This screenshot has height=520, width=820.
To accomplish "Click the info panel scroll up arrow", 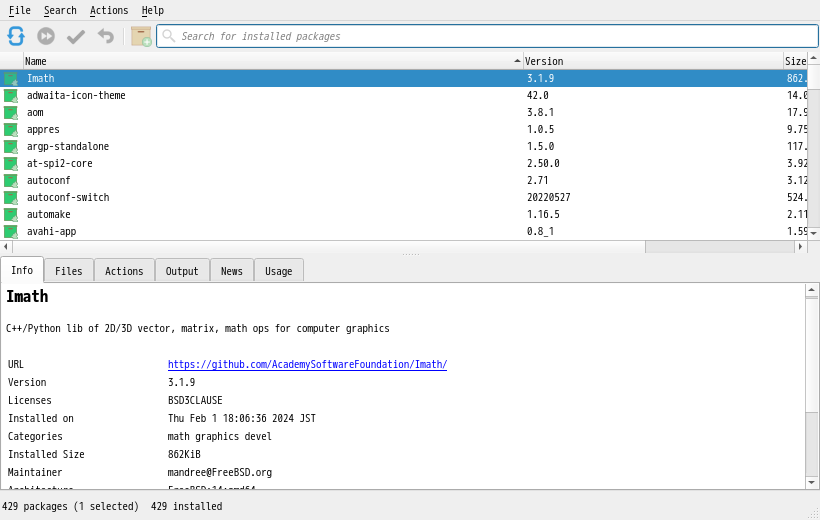I will 812,290.
